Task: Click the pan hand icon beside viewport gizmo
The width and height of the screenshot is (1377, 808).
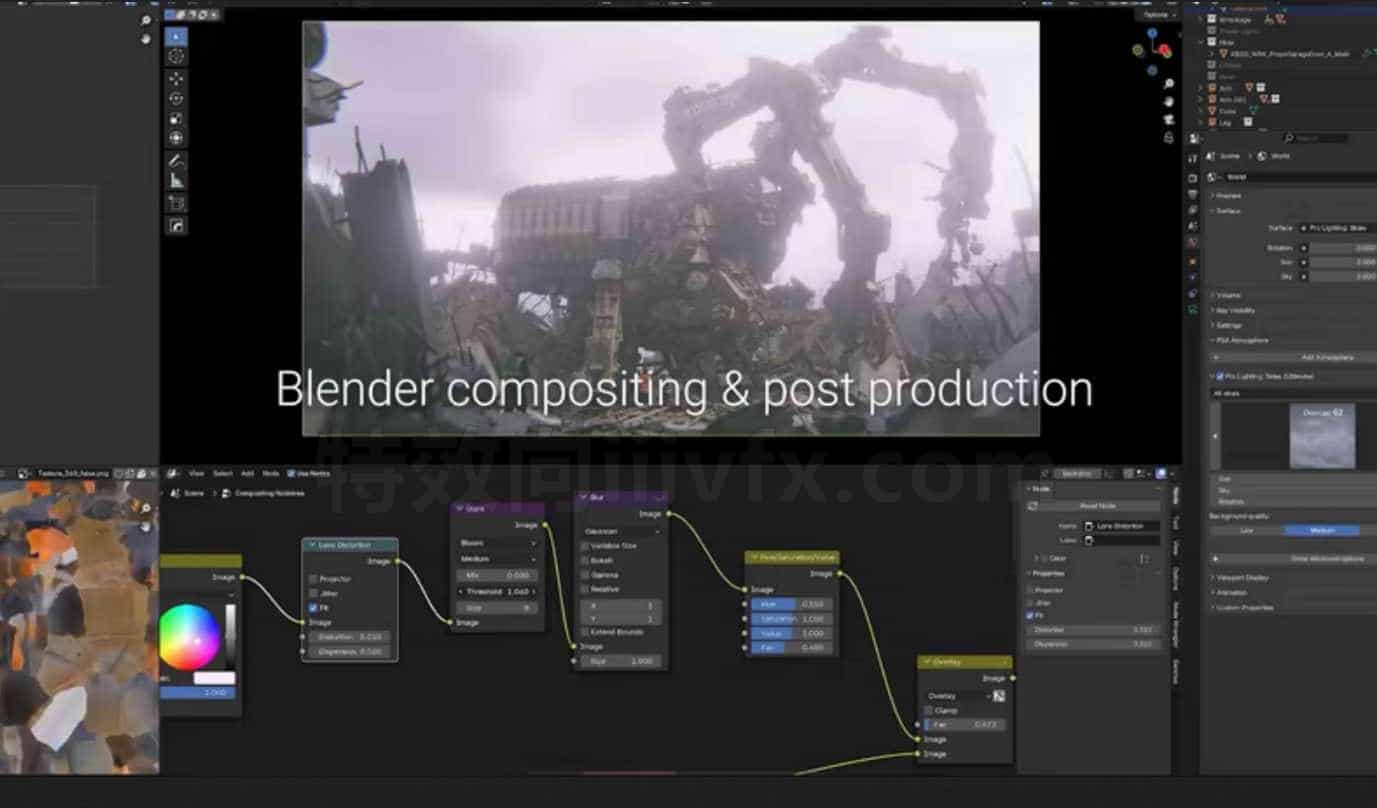Action: pyautogui.click(x=1169, y=101)
